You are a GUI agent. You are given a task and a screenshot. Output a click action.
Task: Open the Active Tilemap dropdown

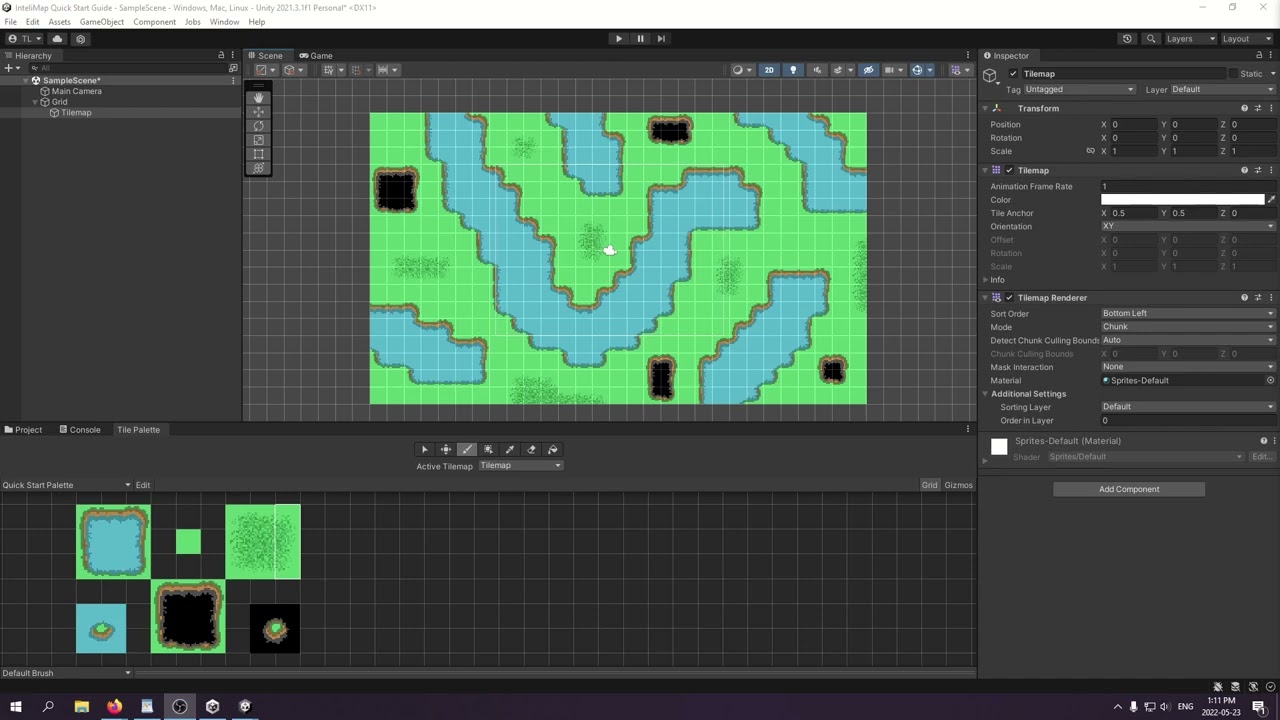point(520,466)
